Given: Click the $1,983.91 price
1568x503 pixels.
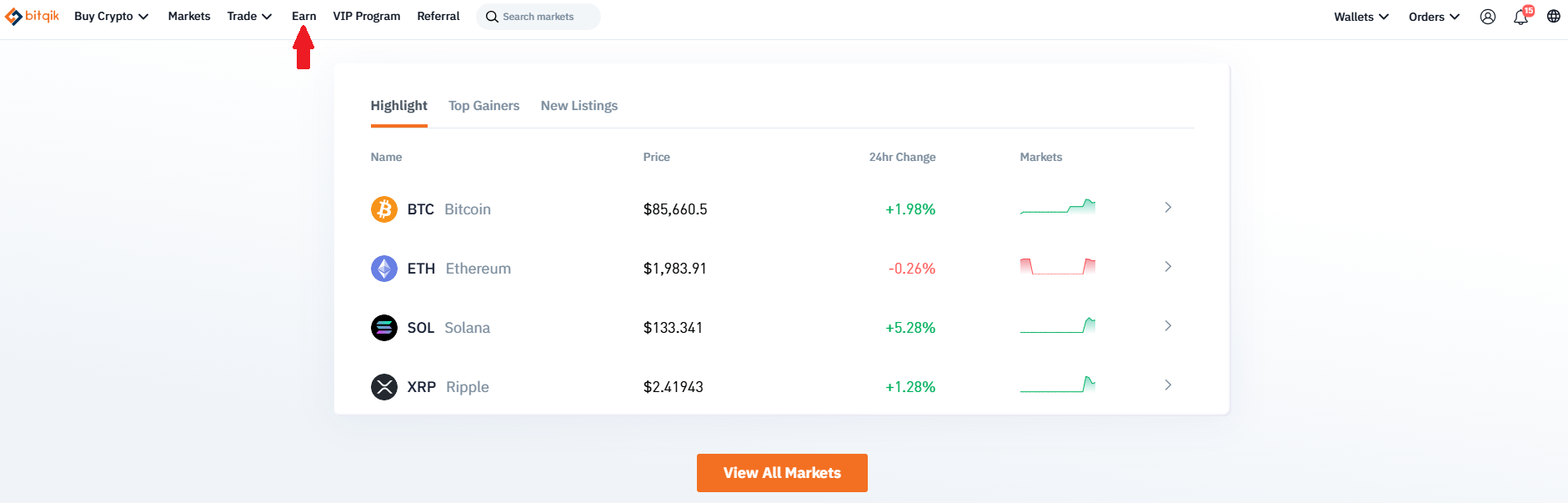Looking at the screenshot, I should click(x=674, y=269).
